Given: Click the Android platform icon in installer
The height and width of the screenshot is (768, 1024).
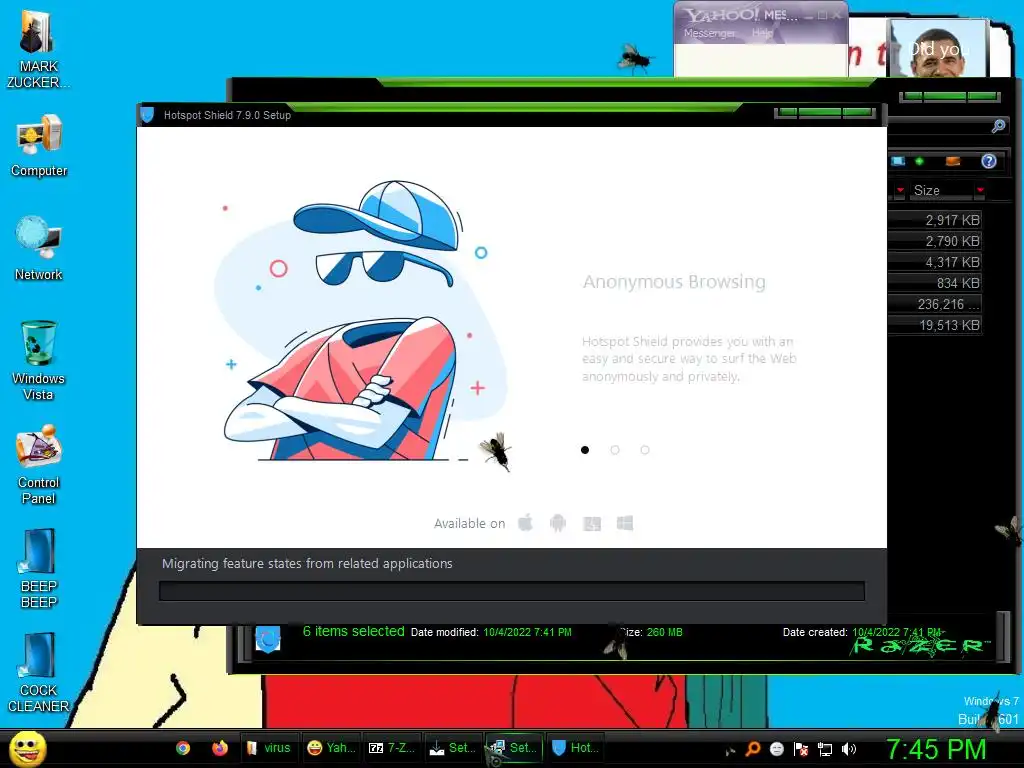Looking at the screenshot, I should [558, 523].
